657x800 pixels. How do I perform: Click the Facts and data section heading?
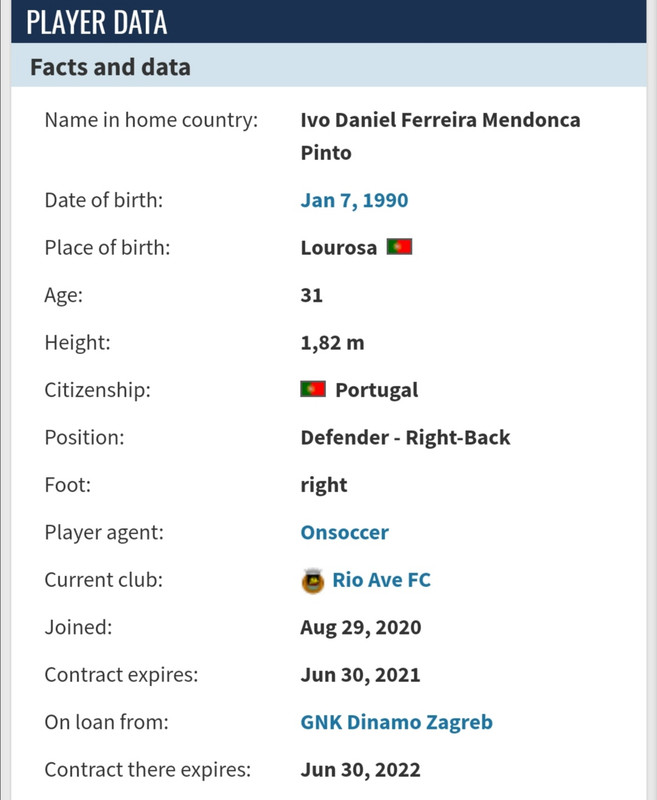110,67
